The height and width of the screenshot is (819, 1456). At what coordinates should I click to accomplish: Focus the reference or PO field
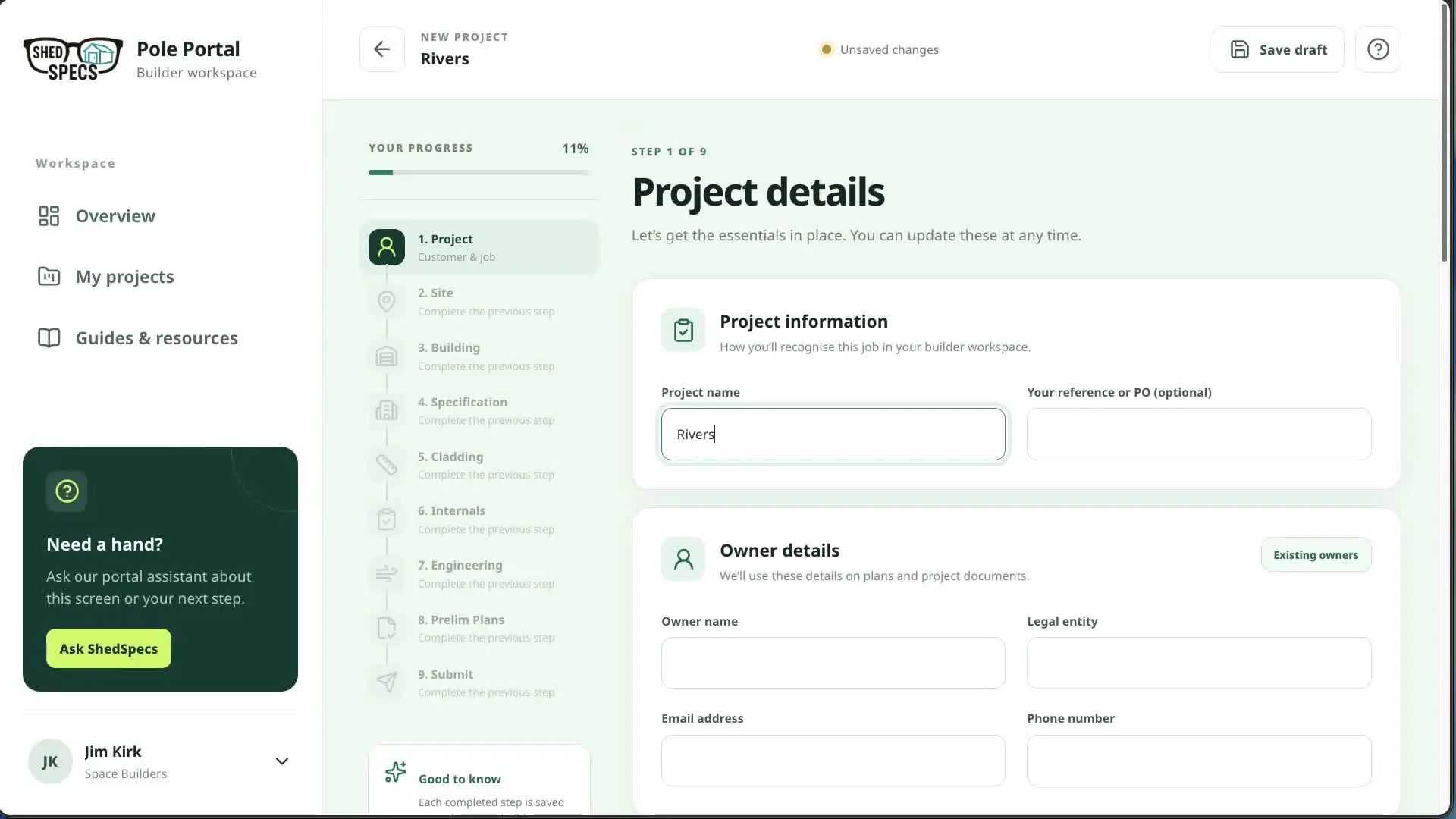click(x=1198, y=434)
